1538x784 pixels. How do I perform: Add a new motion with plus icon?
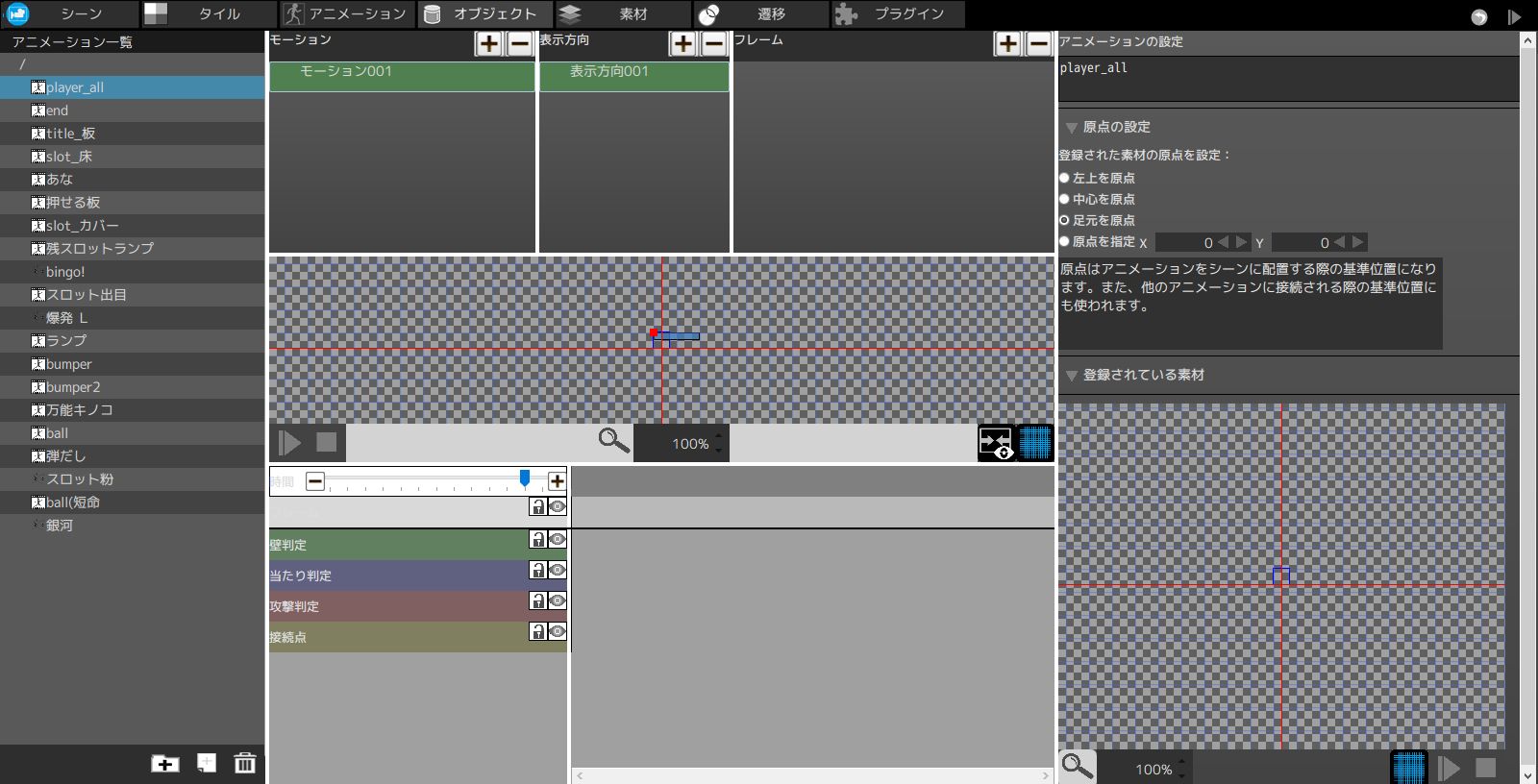[488, 43]
